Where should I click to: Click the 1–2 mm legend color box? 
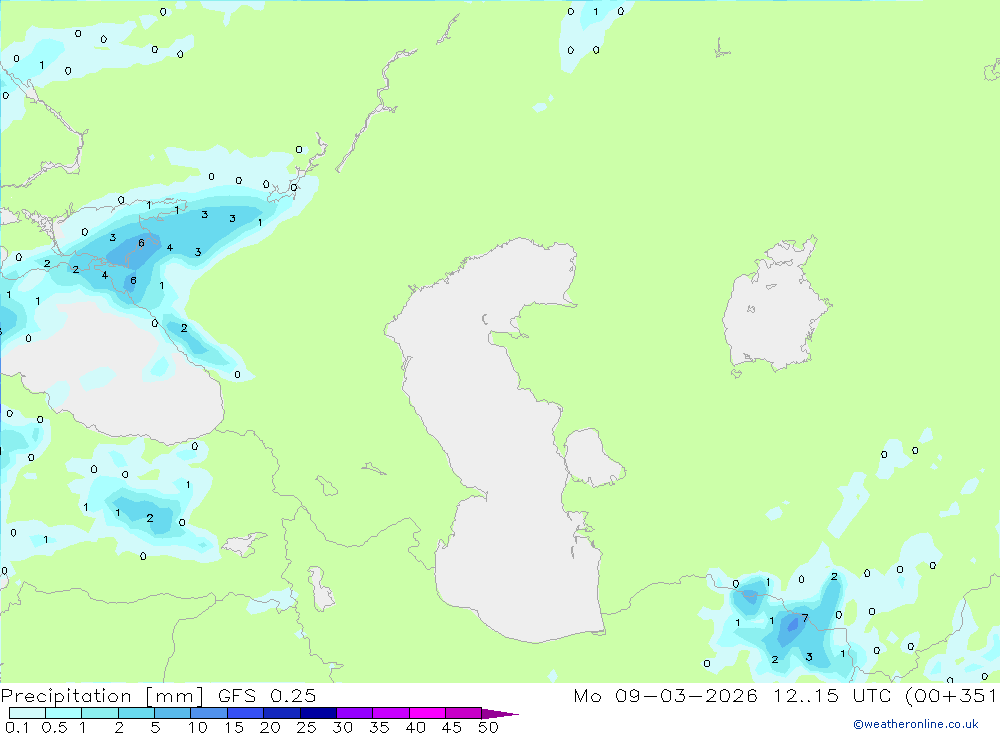pyautogui.click(x=99, y=713)
